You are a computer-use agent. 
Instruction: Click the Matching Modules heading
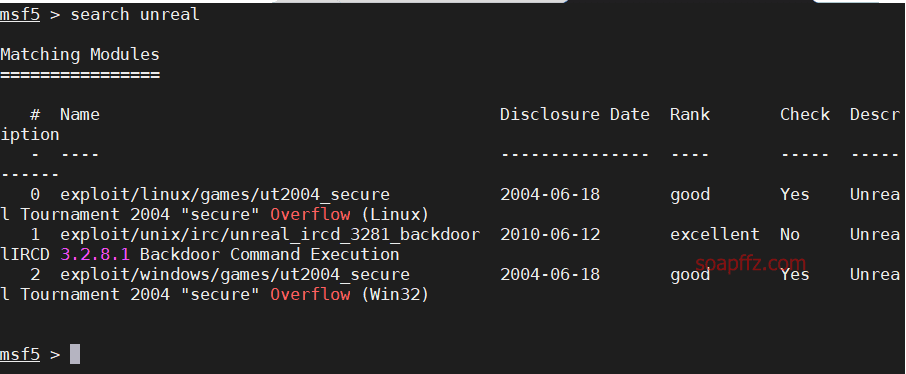pyautogui.click(x=80, y=55)
